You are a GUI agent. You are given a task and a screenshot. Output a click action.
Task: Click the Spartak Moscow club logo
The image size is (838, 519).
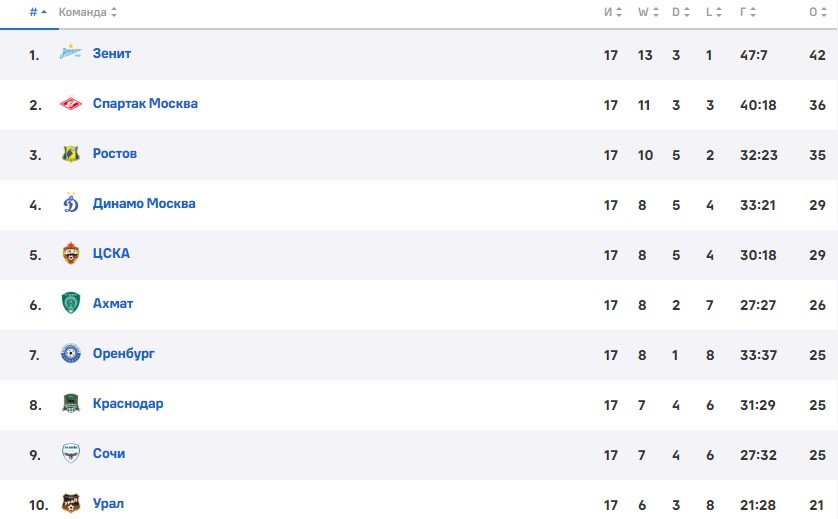pos(71,103)
